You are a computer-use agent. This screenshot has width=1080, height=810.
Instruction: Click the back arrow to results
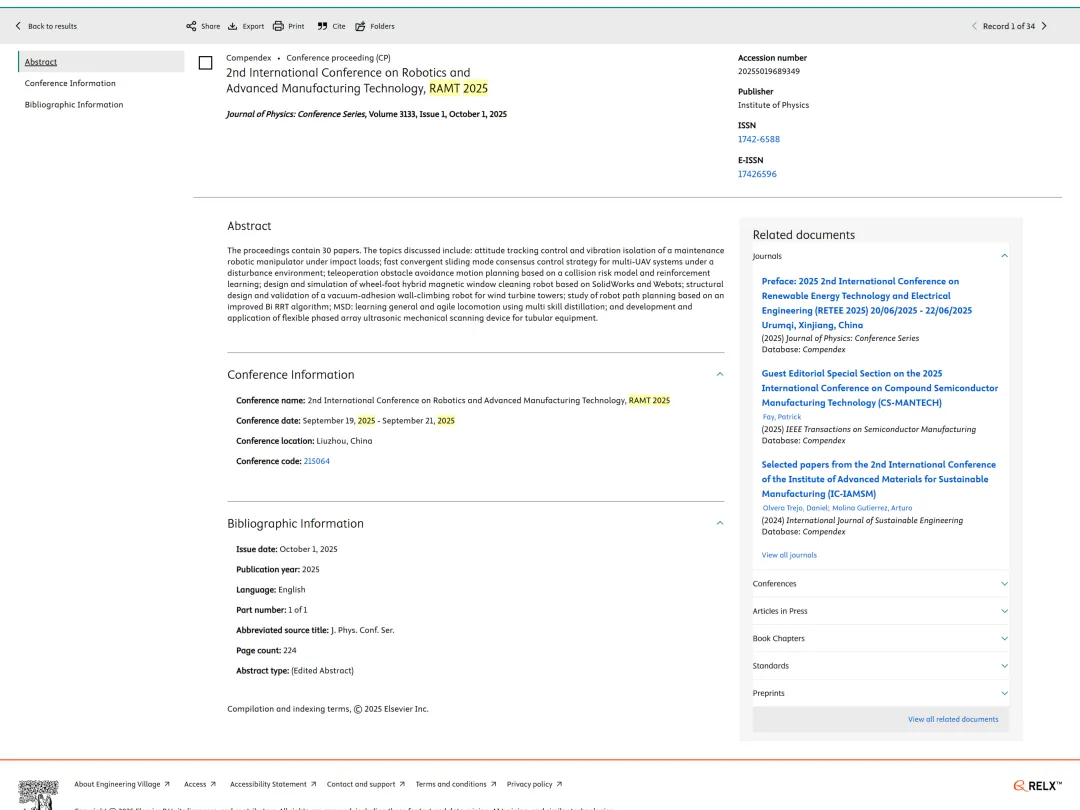(x=18, y=26)
